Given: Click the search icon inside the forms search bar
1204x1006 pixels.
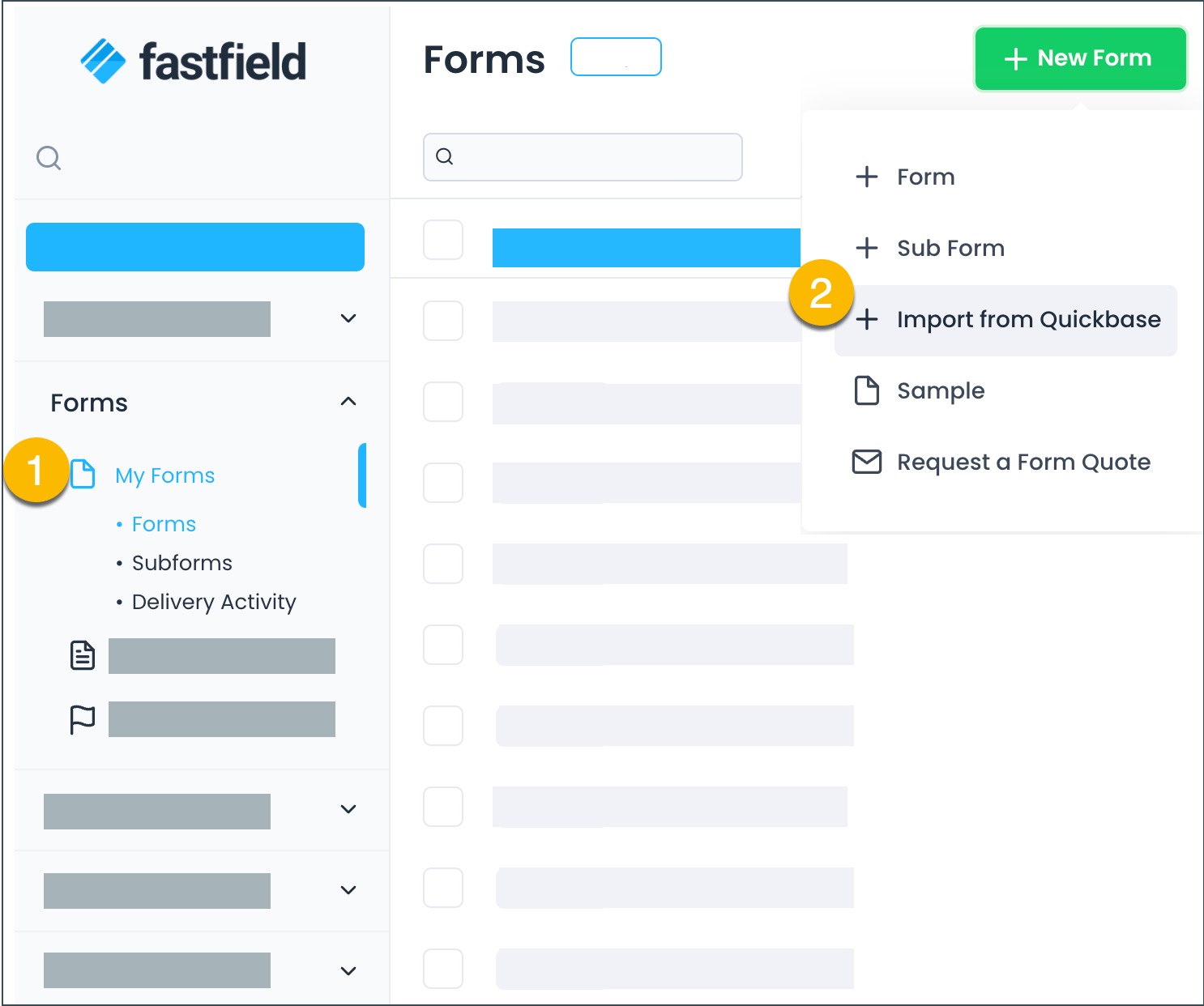Looking at the screenshot, I should click(444, 156).
